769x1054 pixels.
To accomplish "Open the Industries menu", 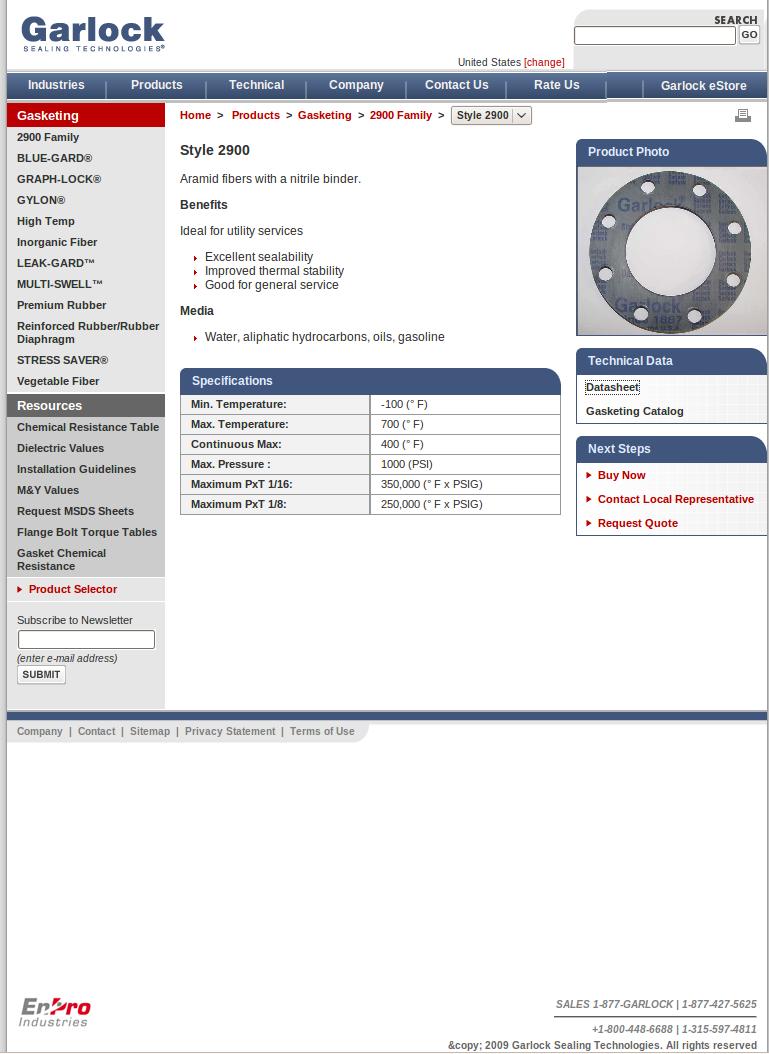I will tap(56, 85).
